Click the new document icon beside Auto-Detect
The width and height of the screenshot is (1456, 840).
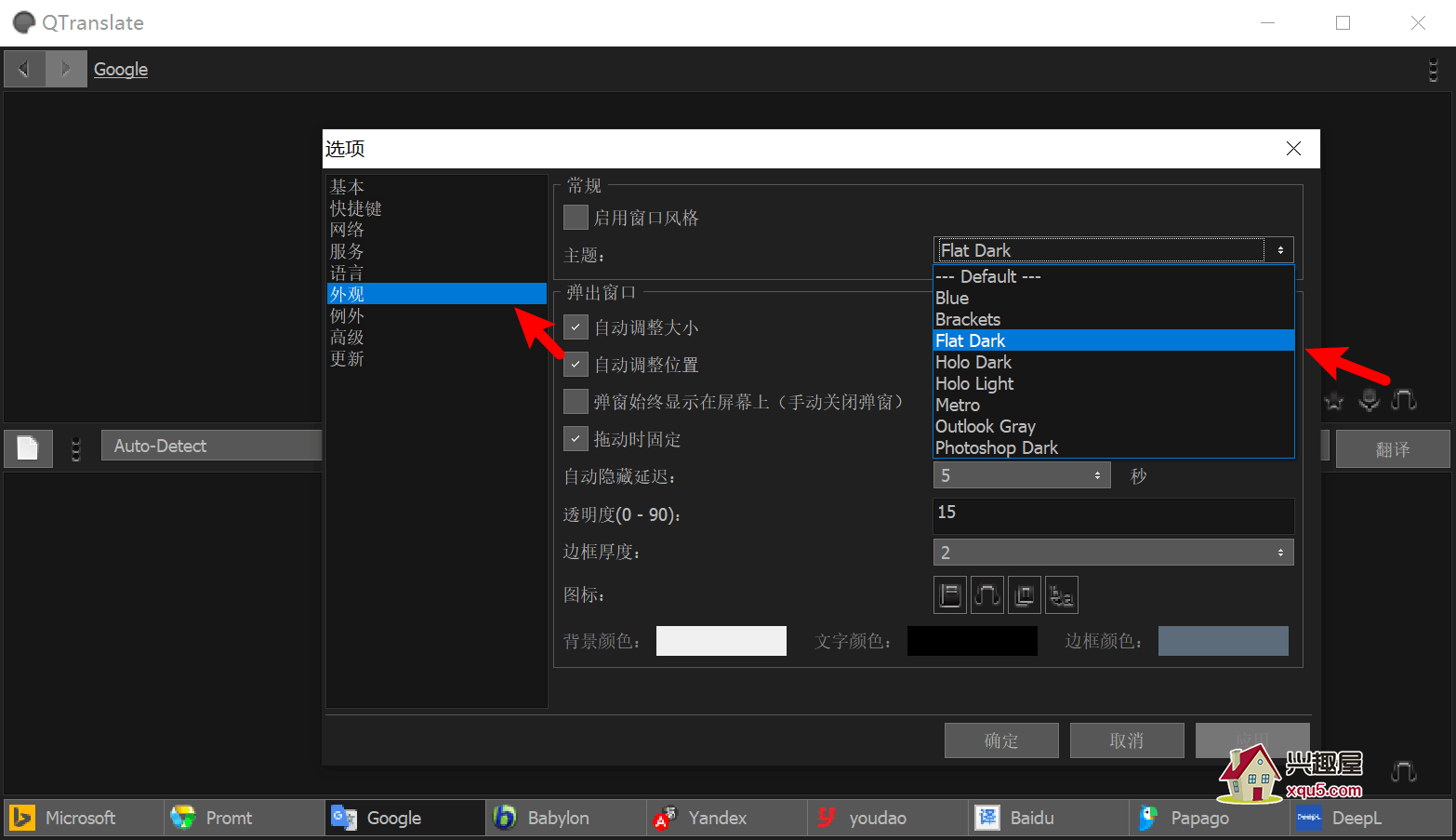28,448
